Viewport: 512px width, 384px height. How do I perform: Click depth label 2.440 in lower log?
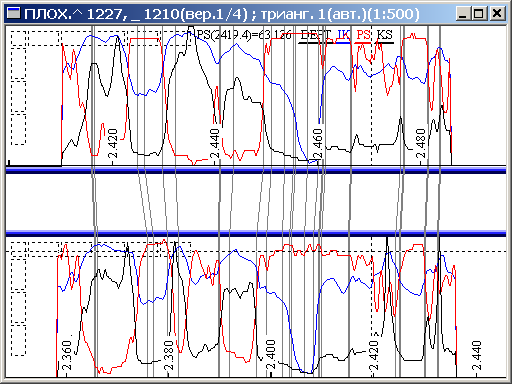point(476,355)
